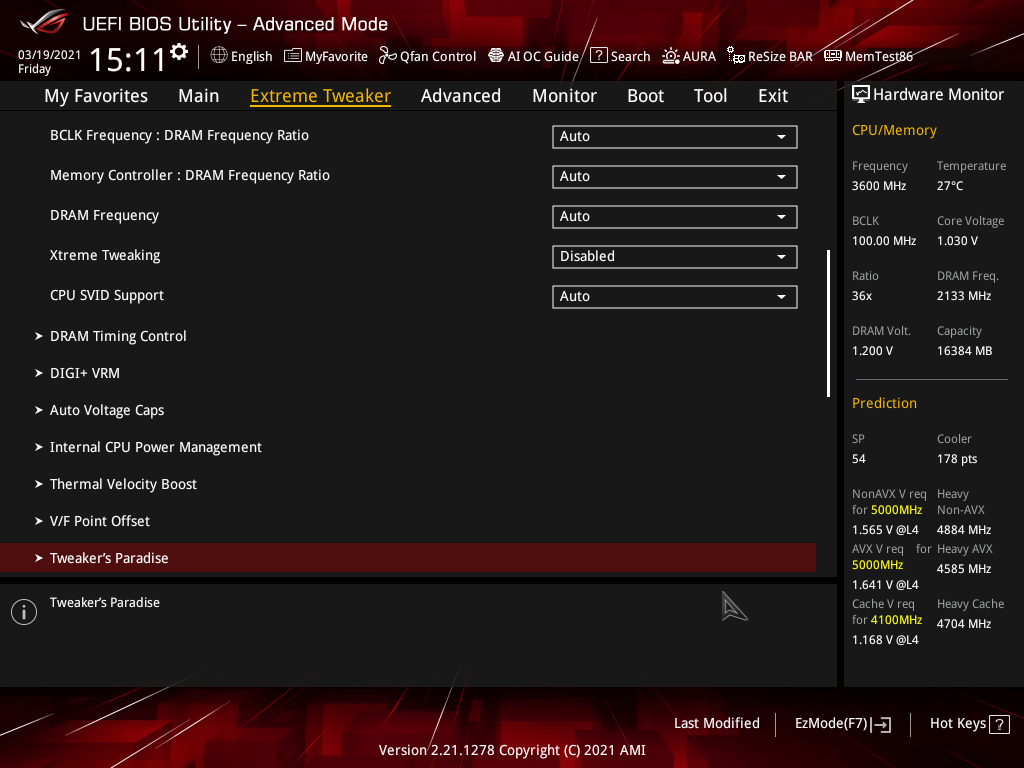Launch MemTest86 icon

point(833,56)
